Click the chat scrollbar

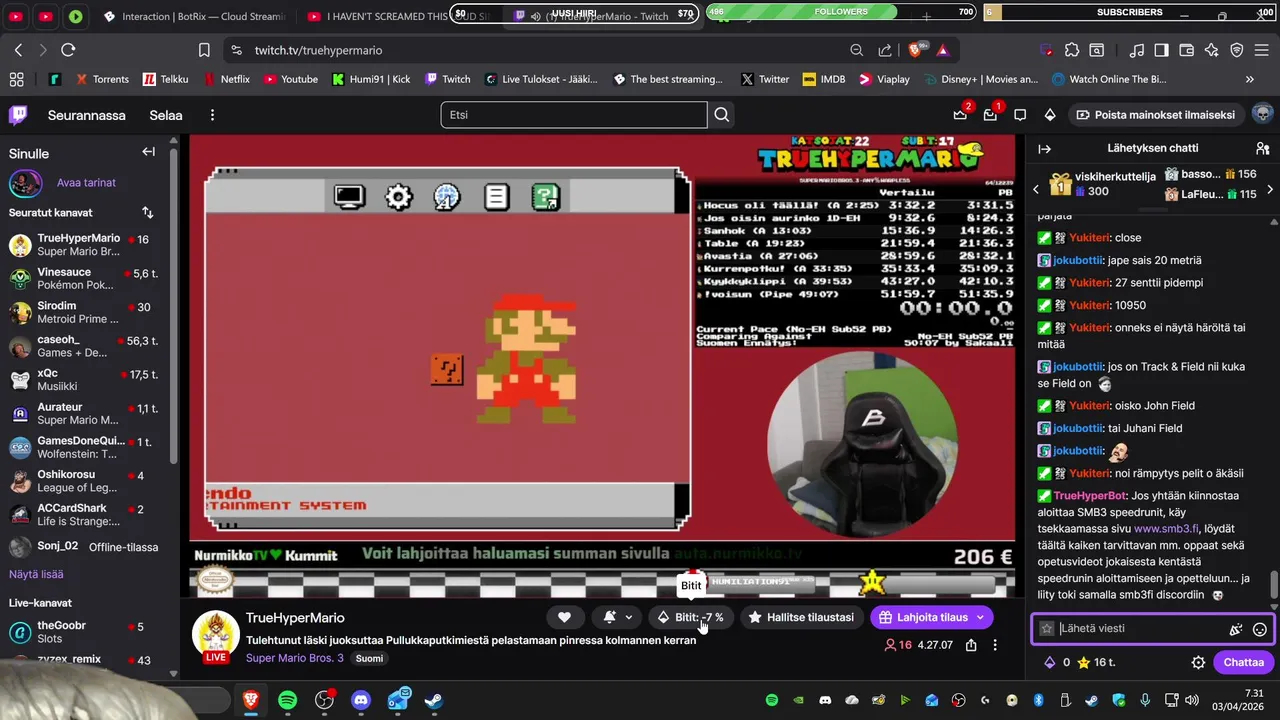pos(1274,583)
